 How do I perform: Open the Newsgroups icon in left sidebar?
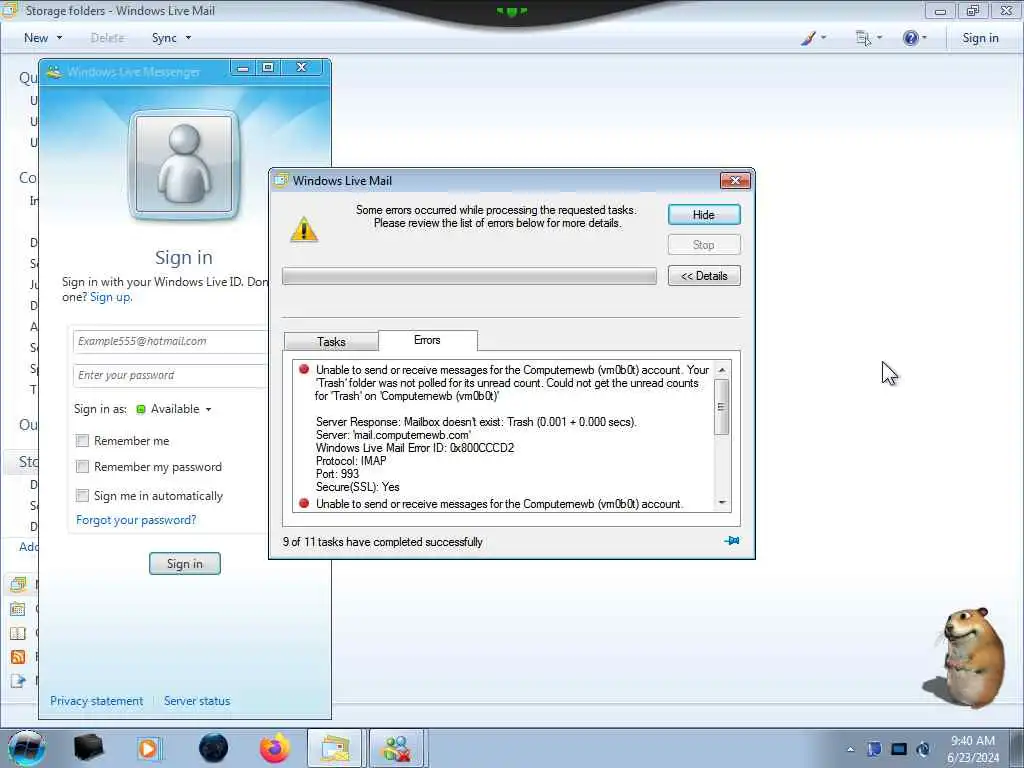(x=18, y=681)
